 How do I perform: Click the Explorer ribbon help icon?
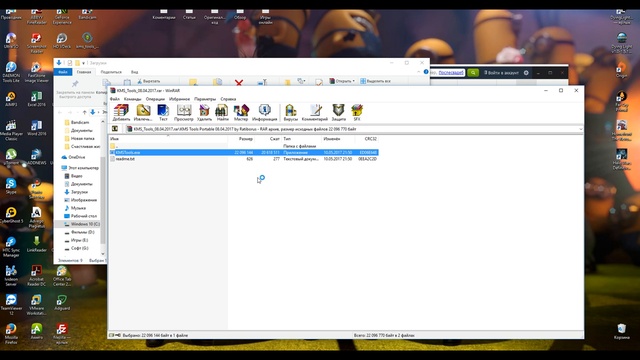click(x=426, y=72)
